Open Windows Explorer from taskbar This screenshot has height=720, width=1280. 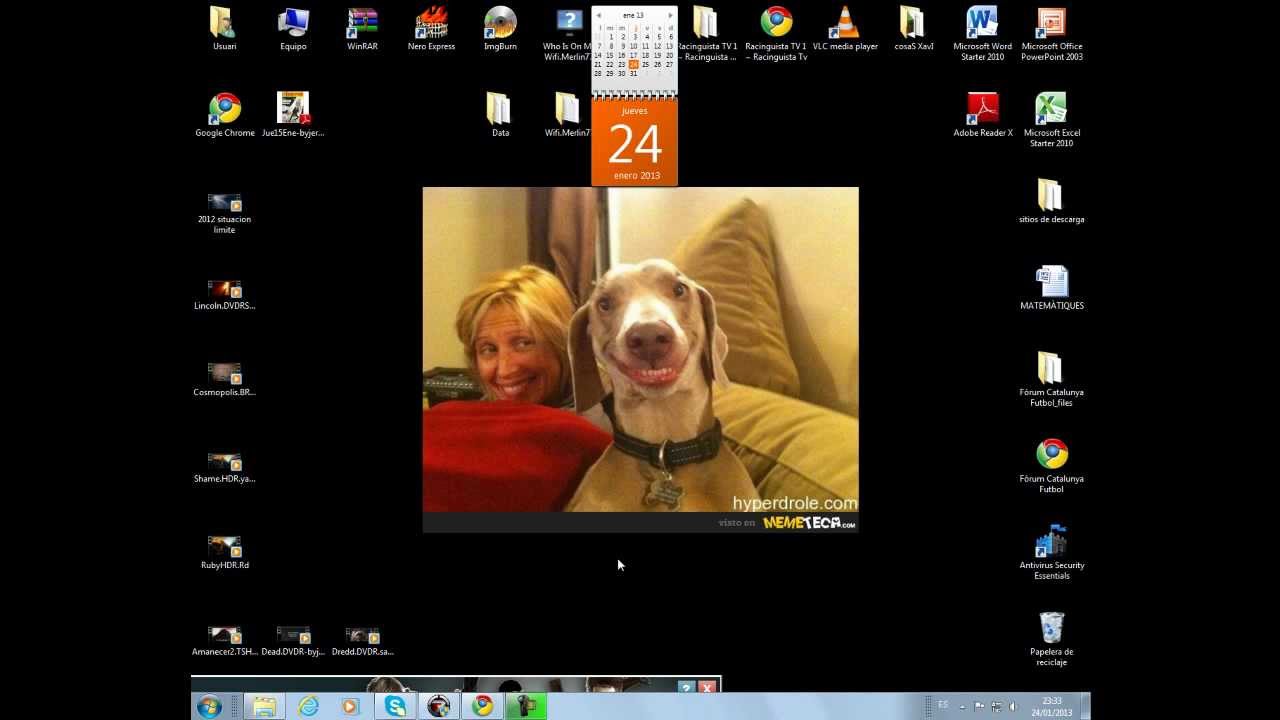tap(264, 706)
